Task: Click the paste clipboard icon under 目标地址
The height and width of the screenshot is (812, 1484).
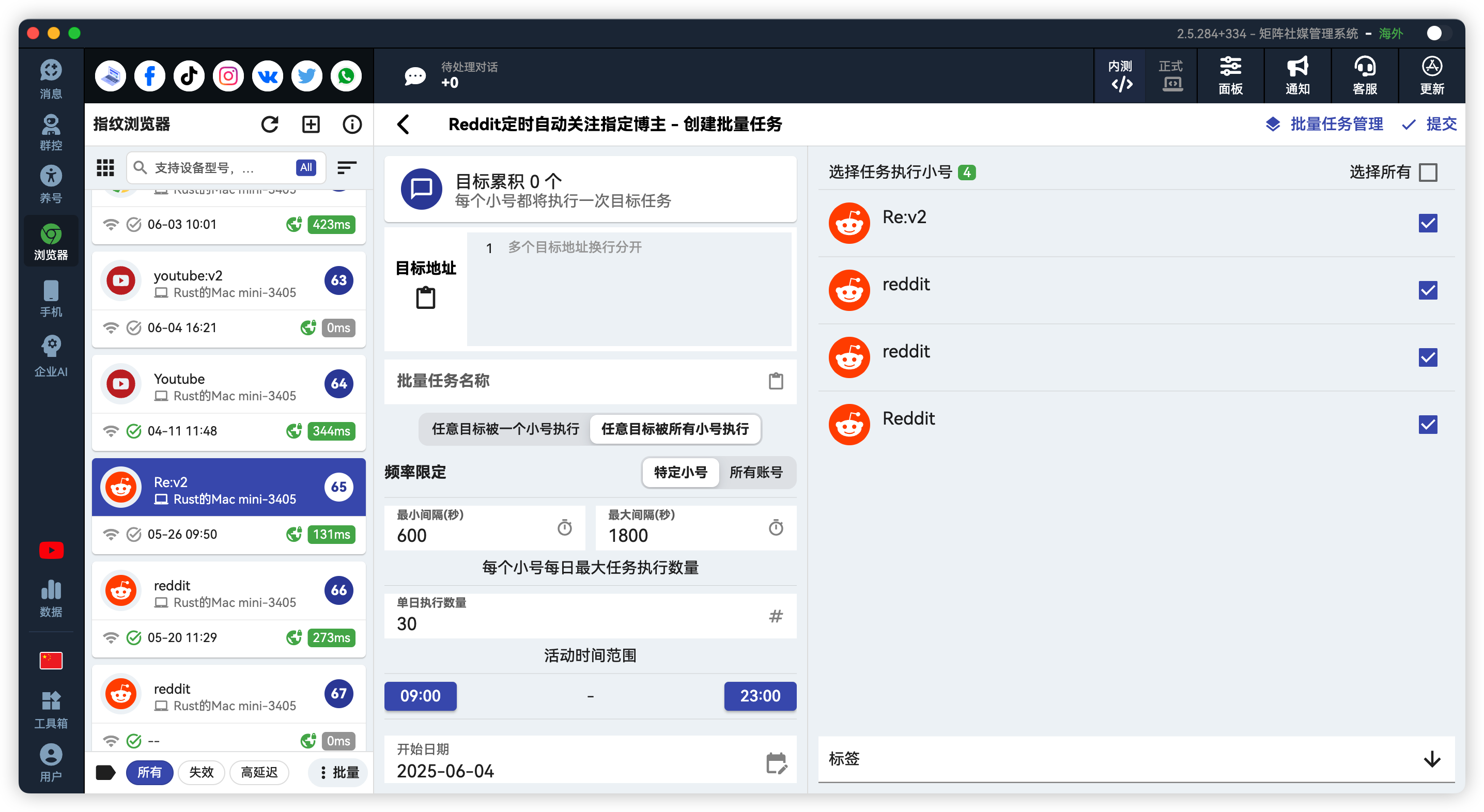Action: tap(426, 299)
